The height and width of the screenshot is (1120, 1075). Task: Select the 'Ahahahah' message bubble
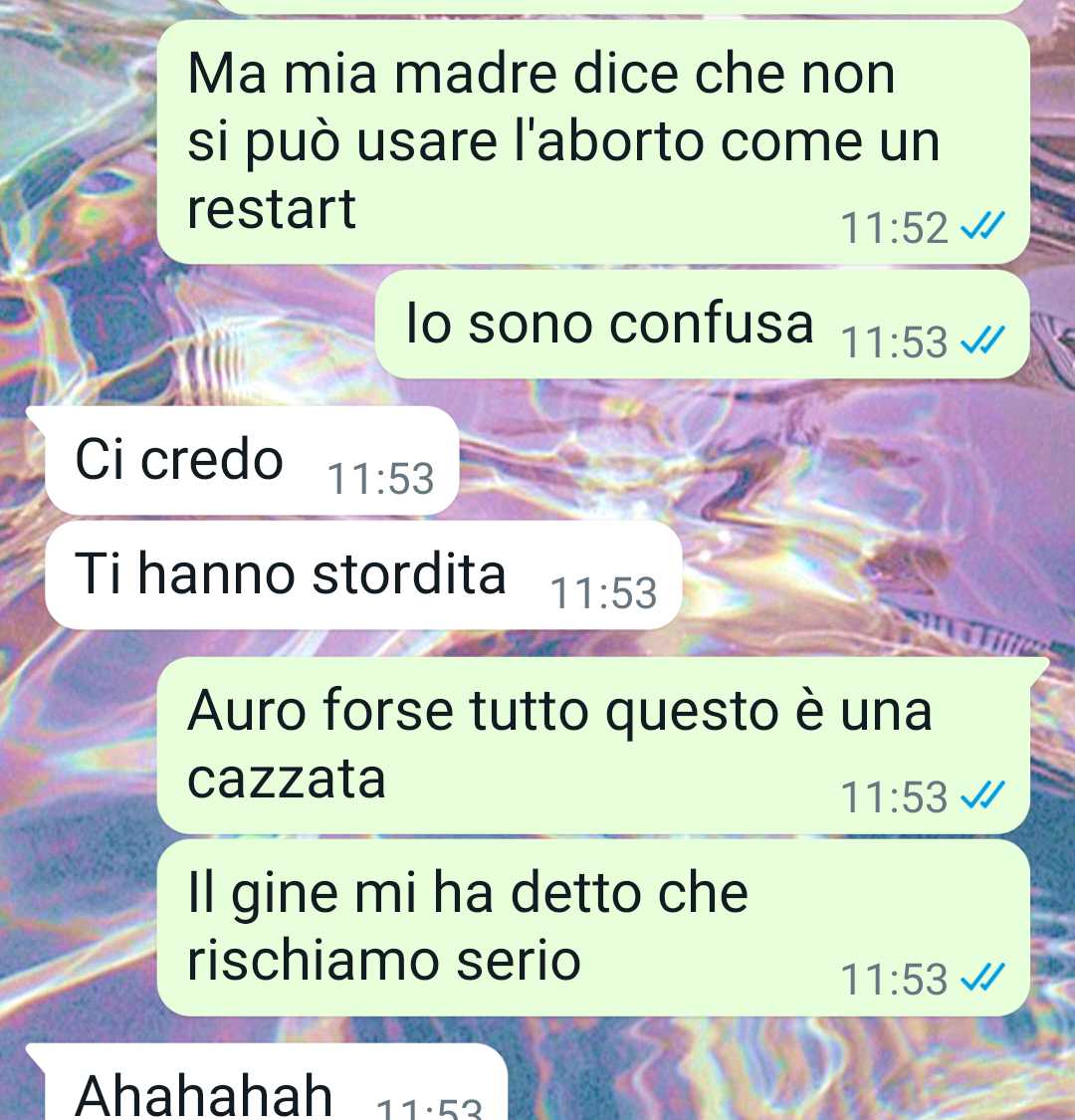tap(267, 1082)
